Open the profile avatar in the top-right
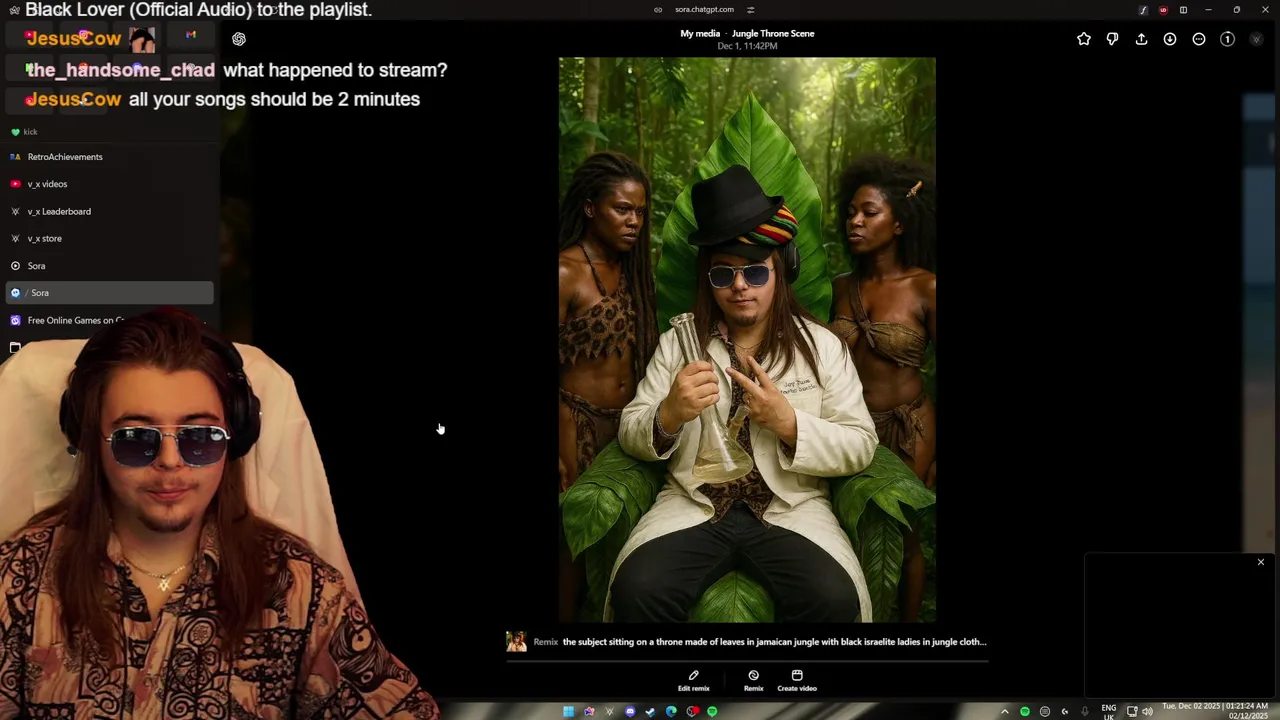1280x720 pixels. [x=1257, y=39]
